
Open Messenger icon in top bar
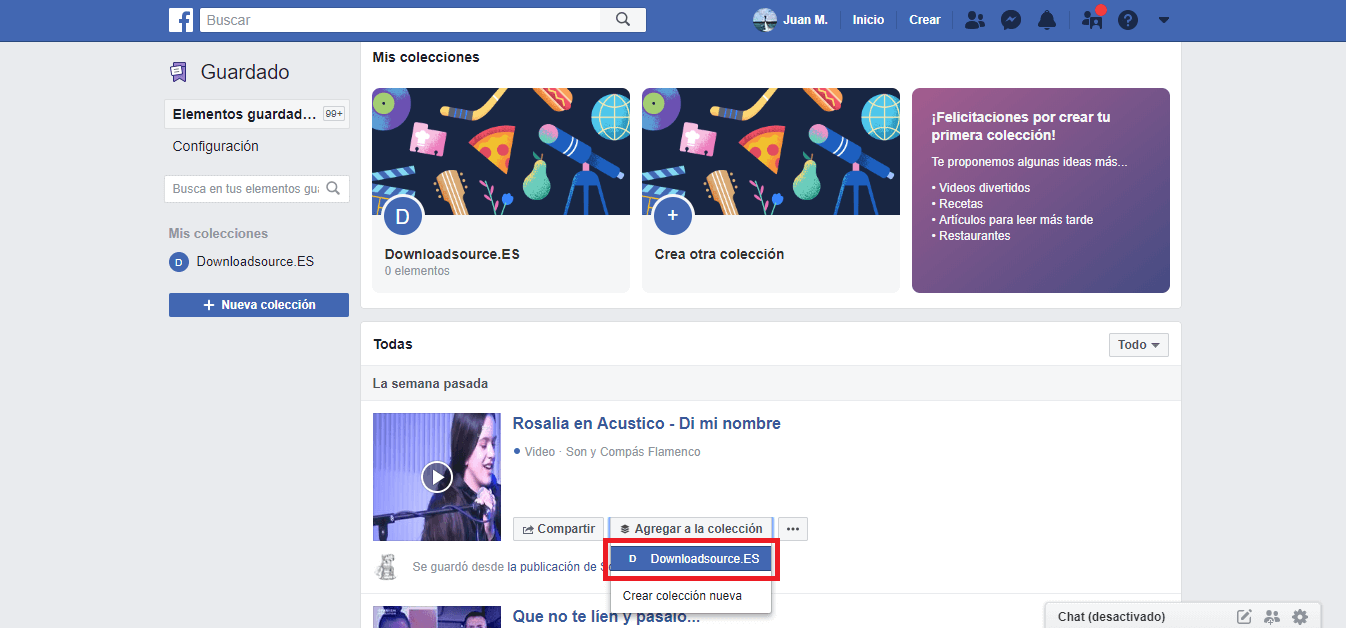click(1011, 20)
